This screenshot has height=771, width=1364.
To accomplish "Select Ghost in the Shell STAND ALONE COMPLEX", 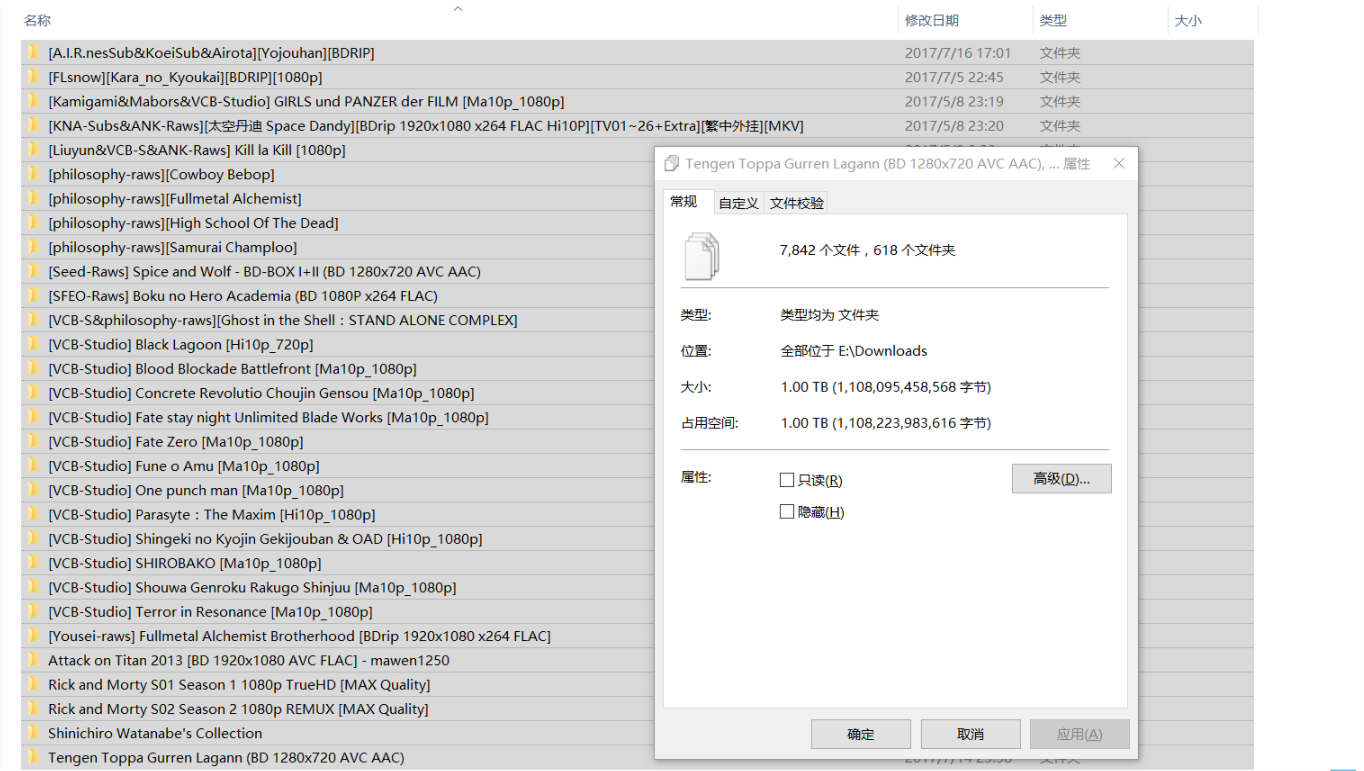I will [283, 320].
